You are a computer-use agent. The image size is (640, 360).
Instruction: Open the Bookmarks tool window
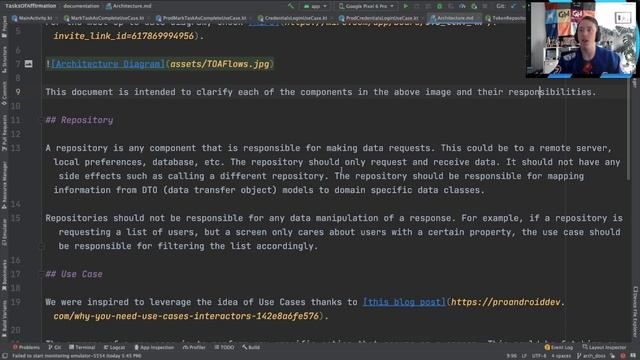pos(4,276)
